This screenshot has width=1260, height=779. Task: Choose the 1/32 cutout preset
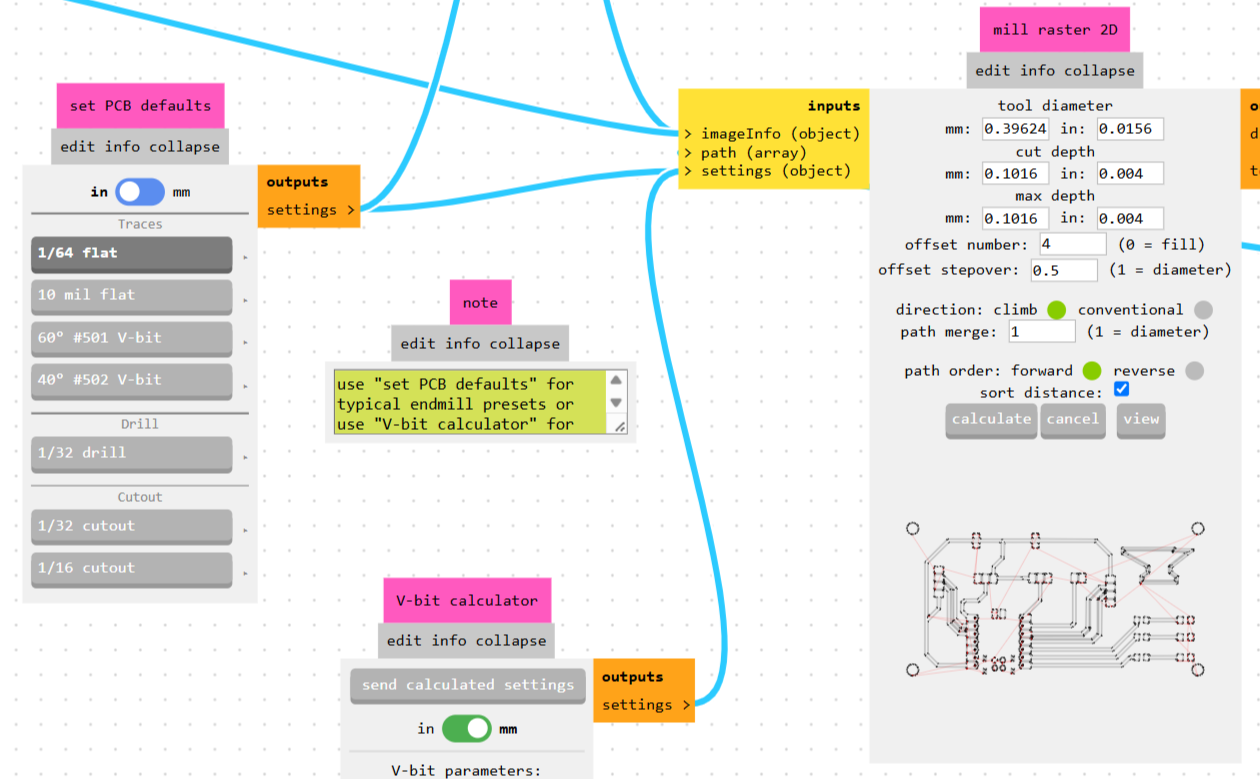coord(131,527)
